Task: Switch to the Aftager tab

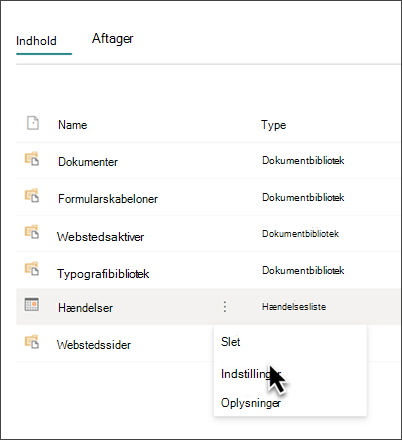Action: click(113, 39)
